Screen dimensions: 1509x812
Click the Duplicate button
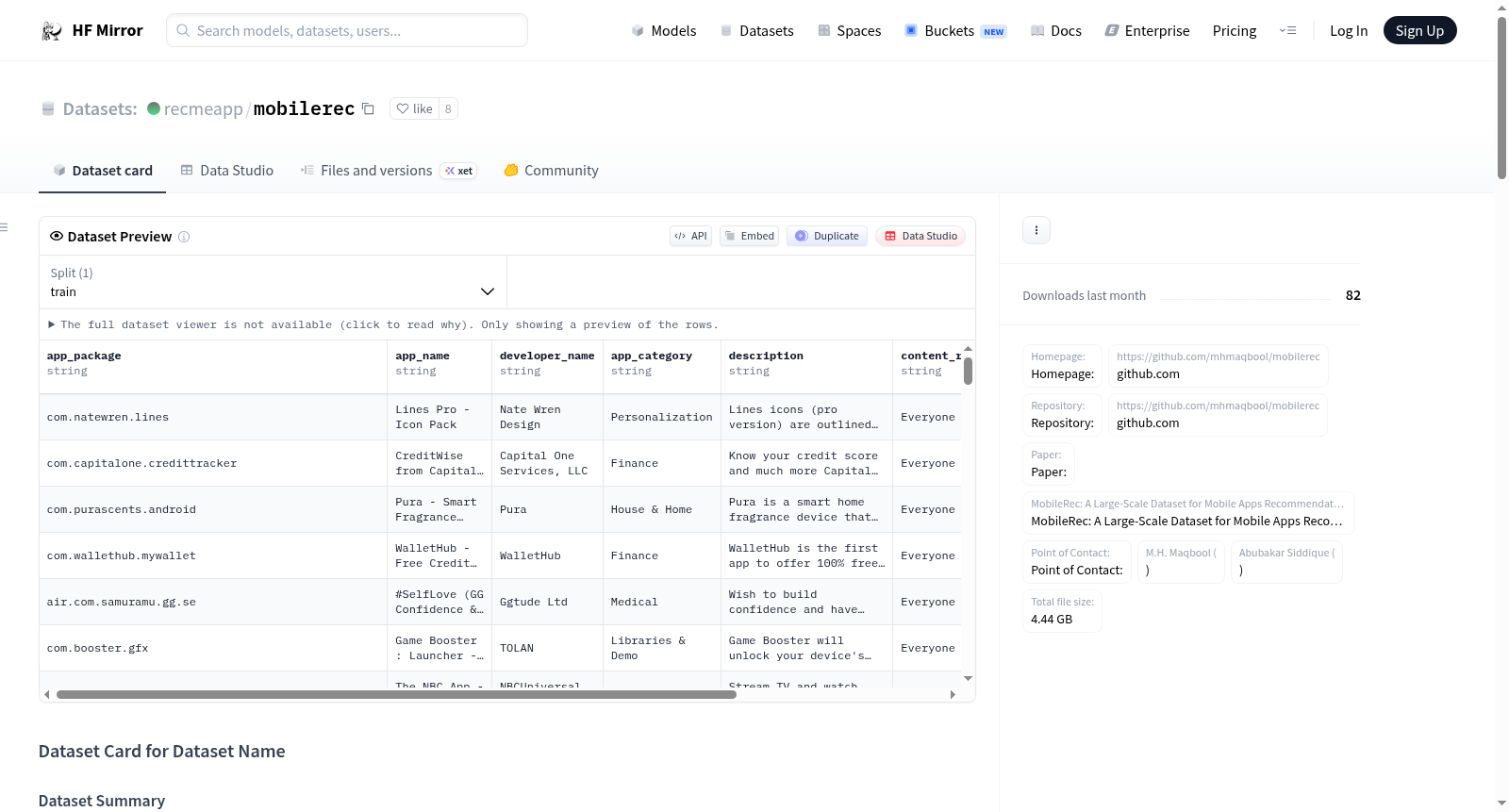[x=827, y=237]
